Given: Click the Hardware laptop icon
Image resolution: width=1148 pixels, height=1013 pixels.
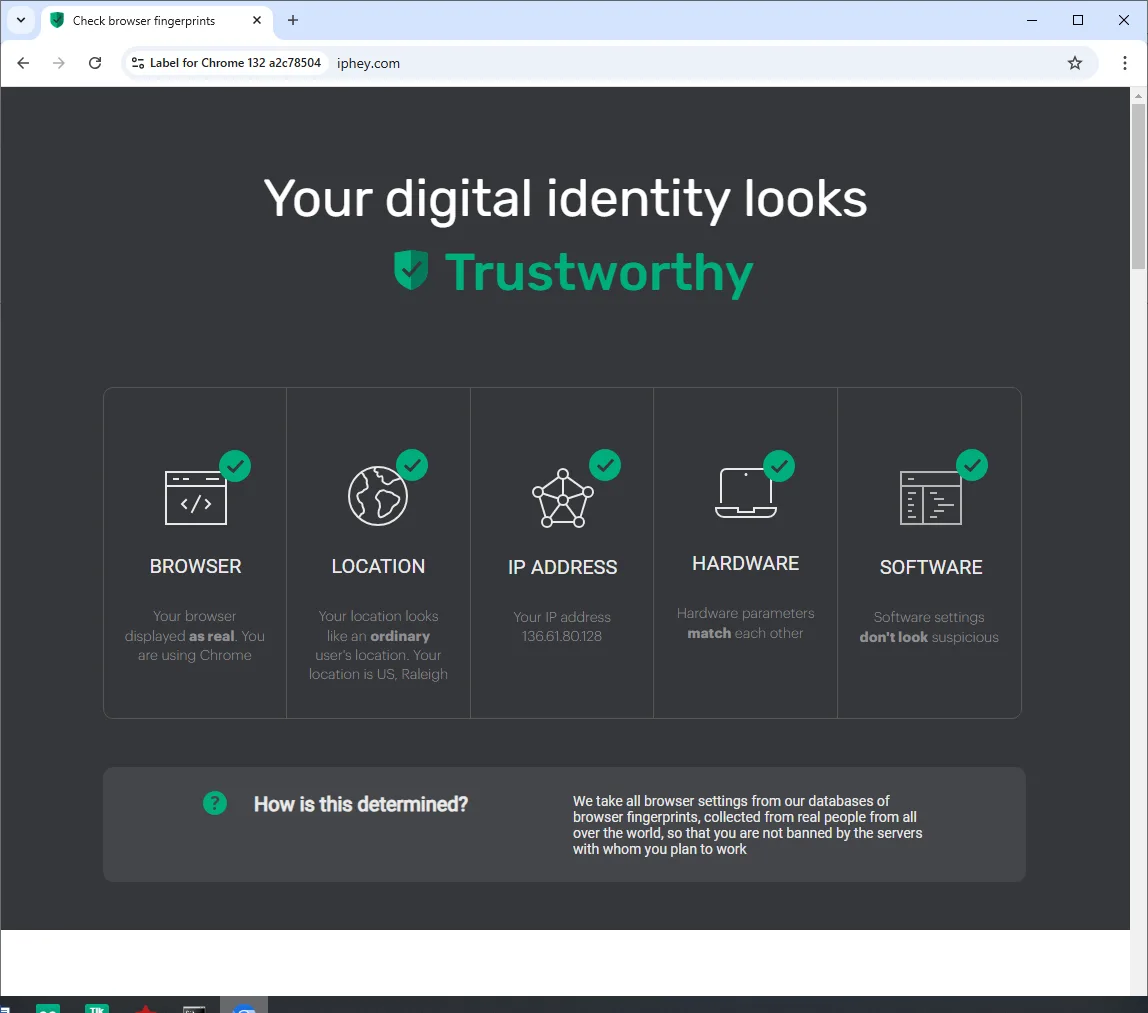Looking at the screenshot, I should pos(745,493).
